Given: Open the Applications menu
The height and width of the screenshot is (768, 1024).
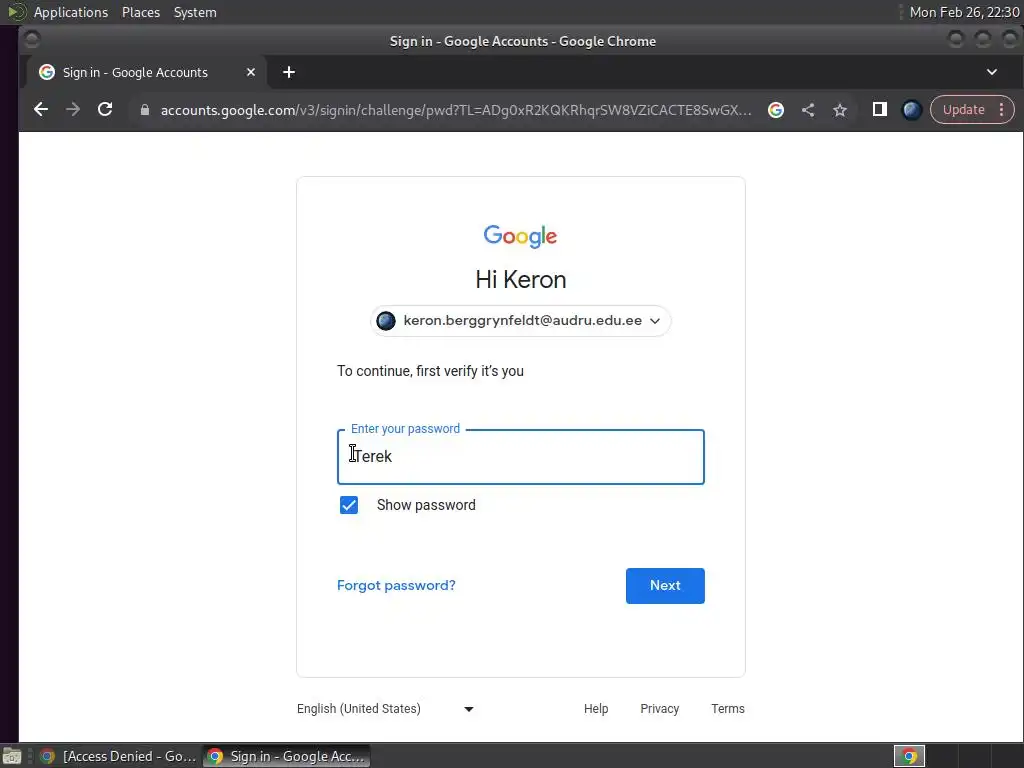Looking at the screenshot, I should (71, 12).
